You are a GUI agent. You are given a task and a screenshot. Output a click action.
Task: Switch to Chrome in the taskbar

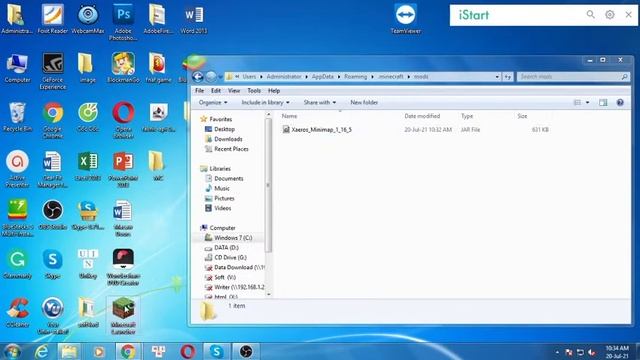click(x=128, y=351)
